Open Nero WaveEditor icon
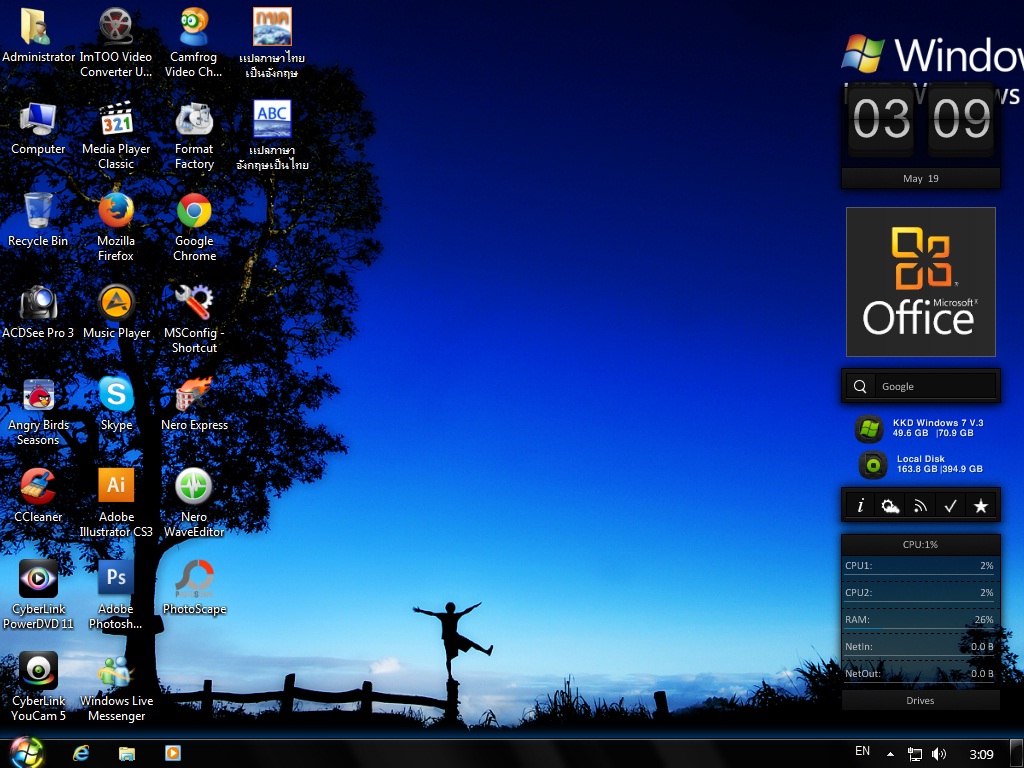This screenshot has height=768, width=1024. (193, 488)
